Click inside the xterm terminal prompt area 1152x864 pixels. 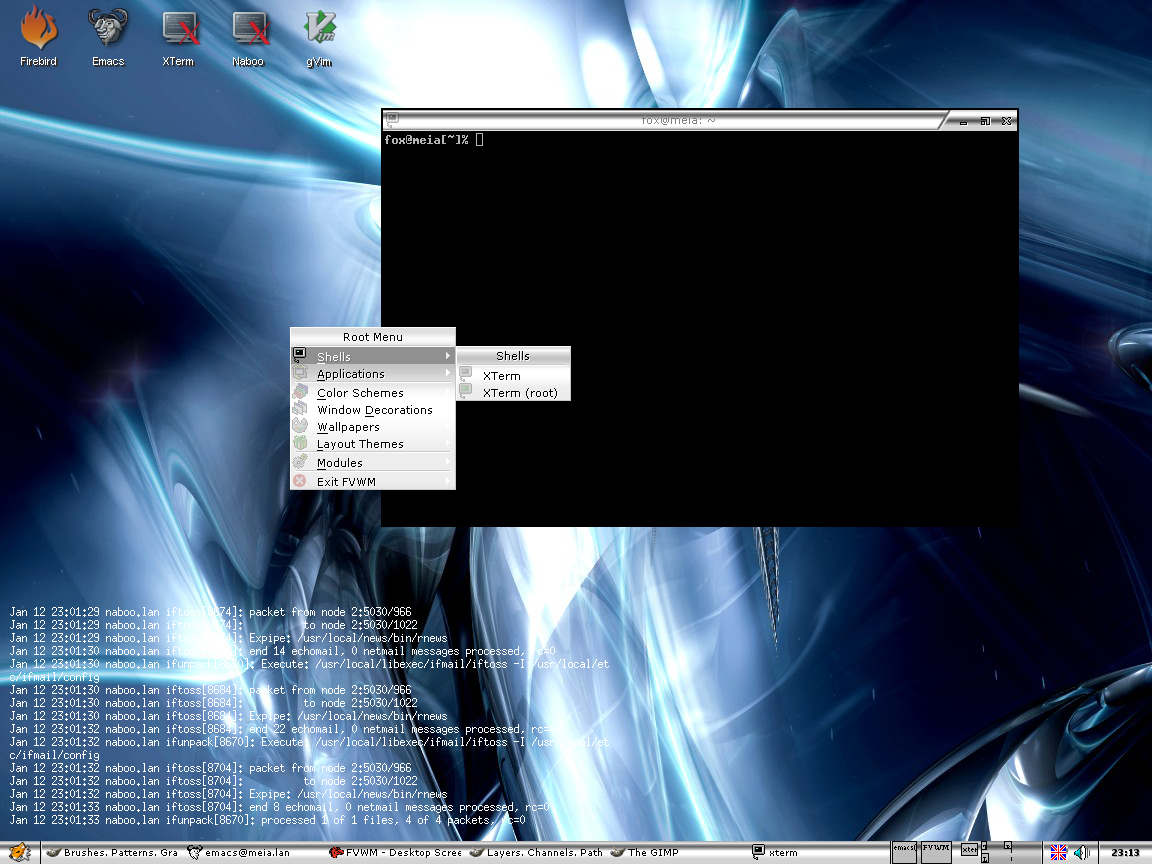click(x=699, y=328)
